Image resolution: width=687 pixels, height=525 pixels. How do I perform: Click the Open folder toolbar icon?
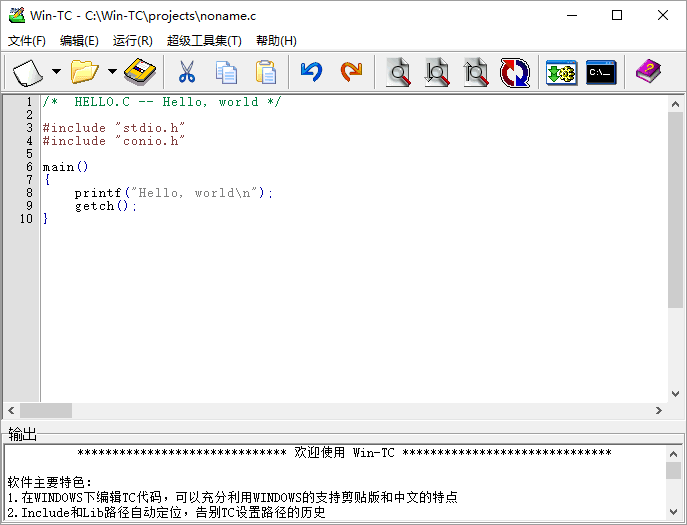(85, 72)
